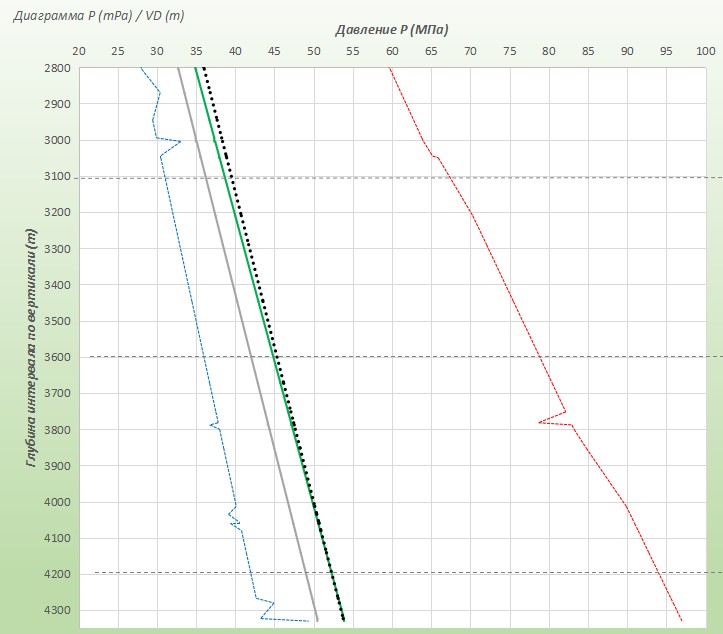The height and width of the screenshot is (634, 723).
Task: Click depth axis label 4300
Action: pyautogui.click(x=56, y=611)
